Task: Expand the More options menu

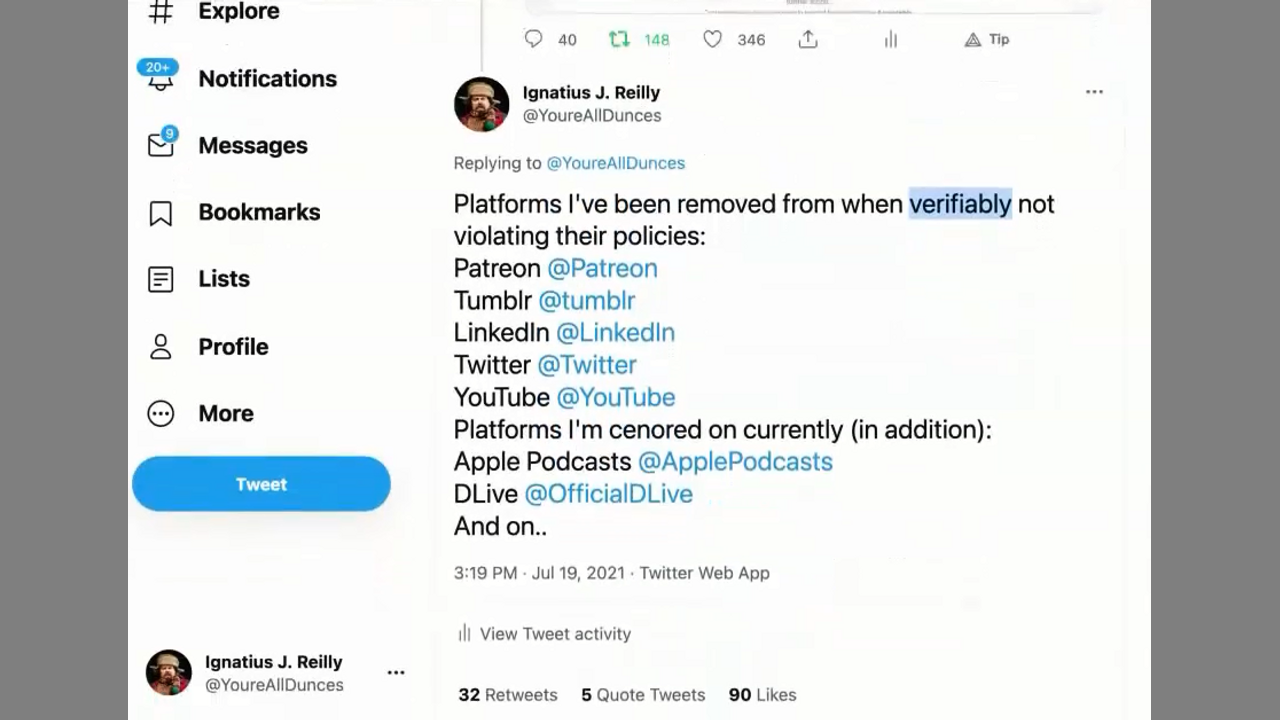Action: pyautogui.click(x=225, y=413)
